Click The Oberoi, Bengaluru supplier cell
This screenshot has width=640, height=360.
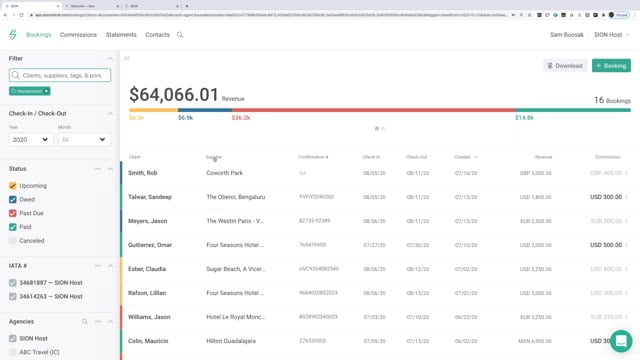(236, 197)
